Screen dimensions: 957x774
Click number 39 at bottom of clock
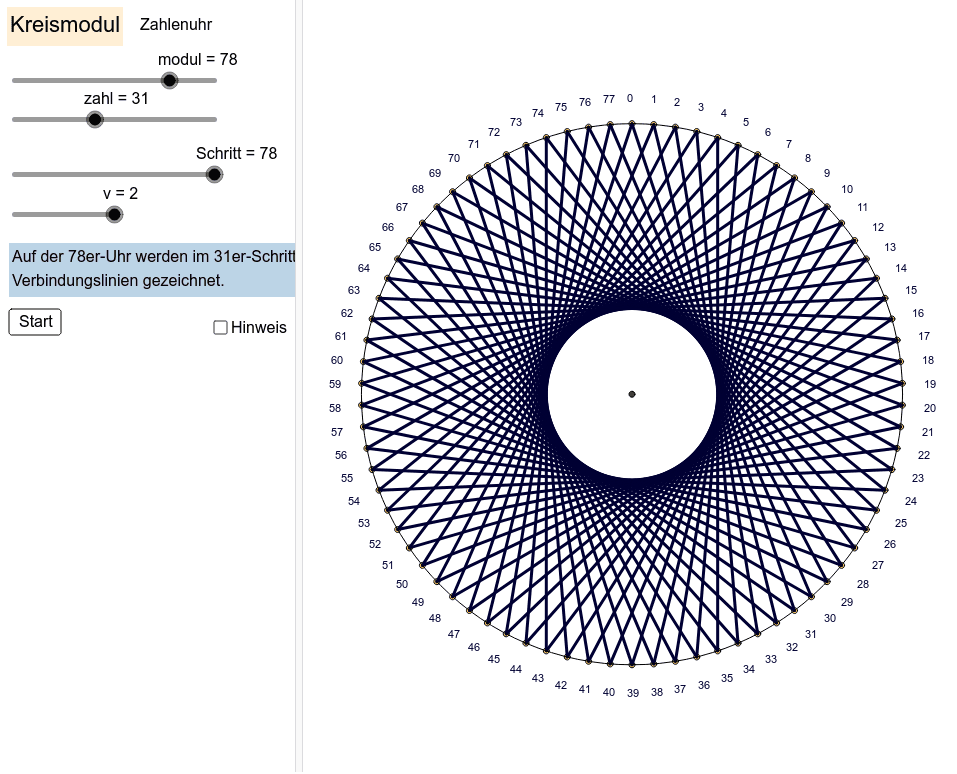[x=633, y=693]
